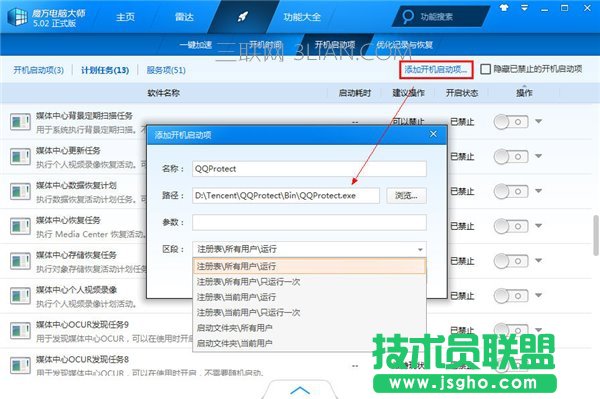The height and width of the screenshot is (399, 600).
Task: Select 启动文件夹\当前用户 option
Action: [x=309, y=343]
